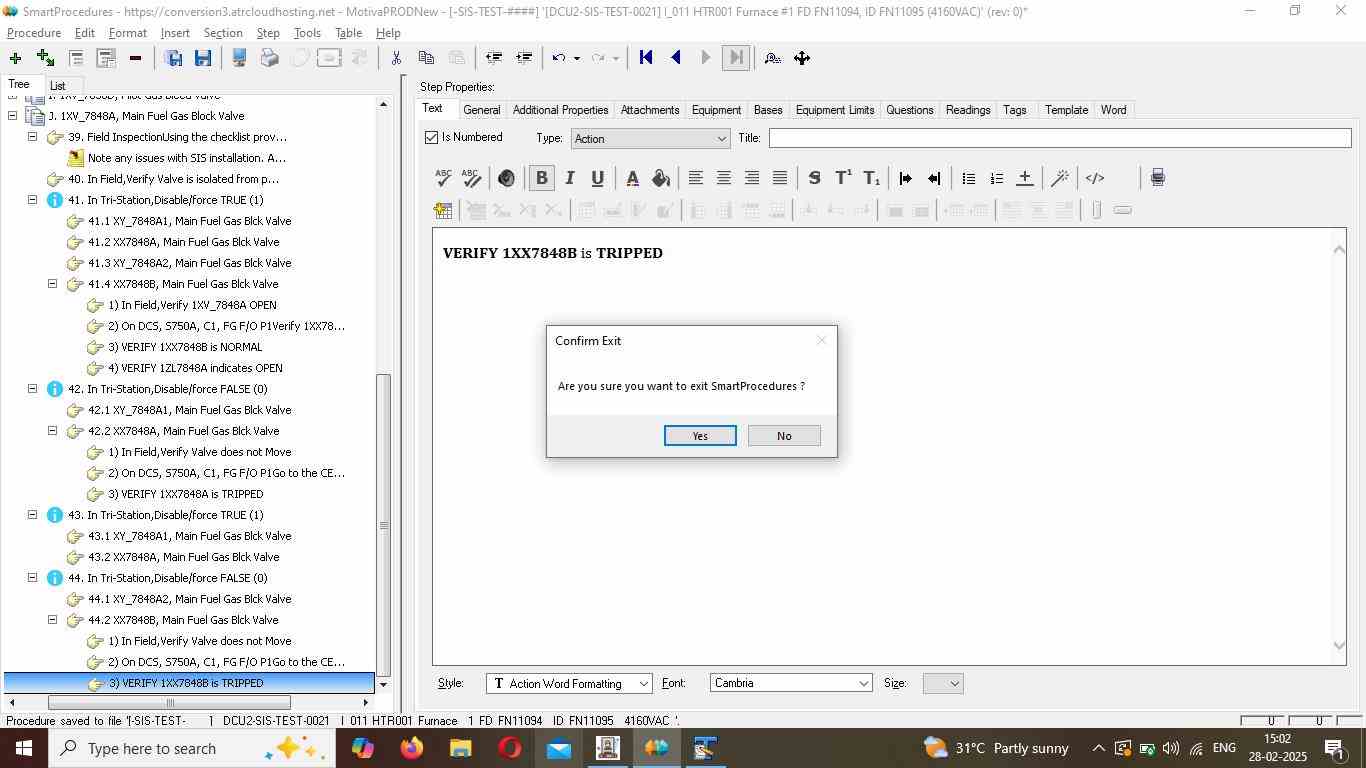Screen dimensions: 1366x768
Task: Click the four-way move arrows icon
Action: (x=802, y=58)
